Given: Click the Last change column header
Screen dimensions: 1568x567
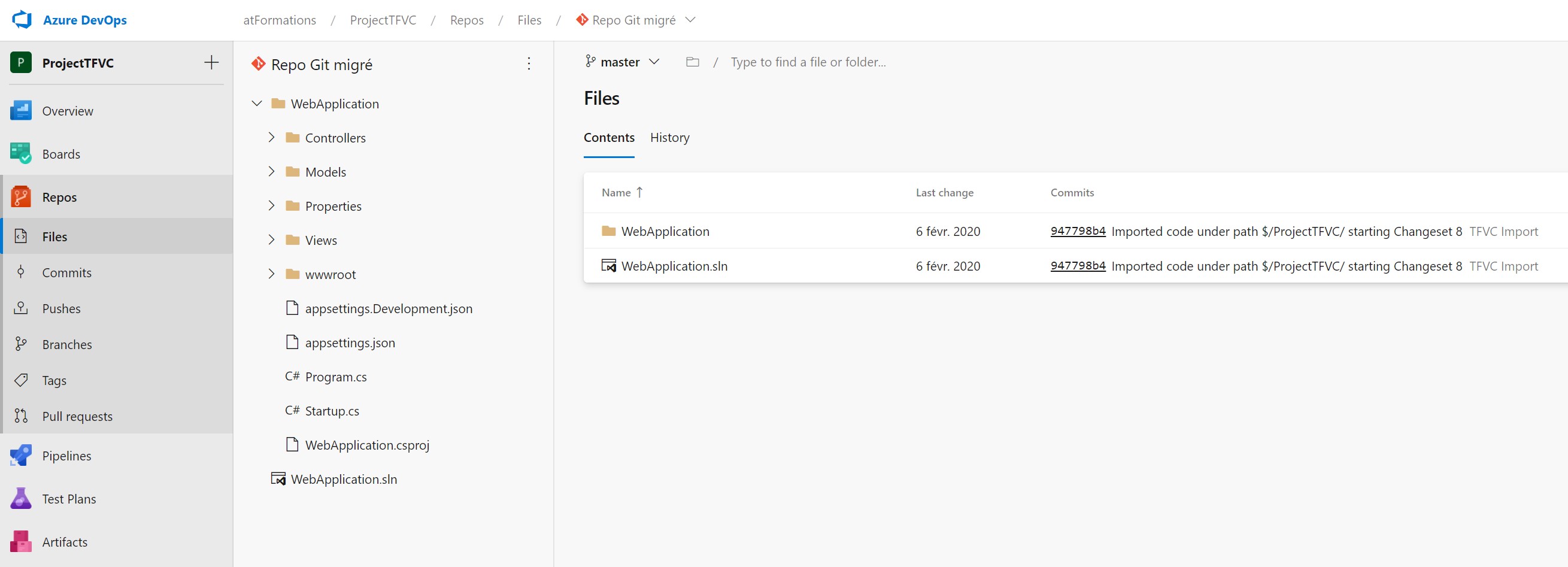Looking at the screenshot, I should pyautogui.click(x=945, y=192).
